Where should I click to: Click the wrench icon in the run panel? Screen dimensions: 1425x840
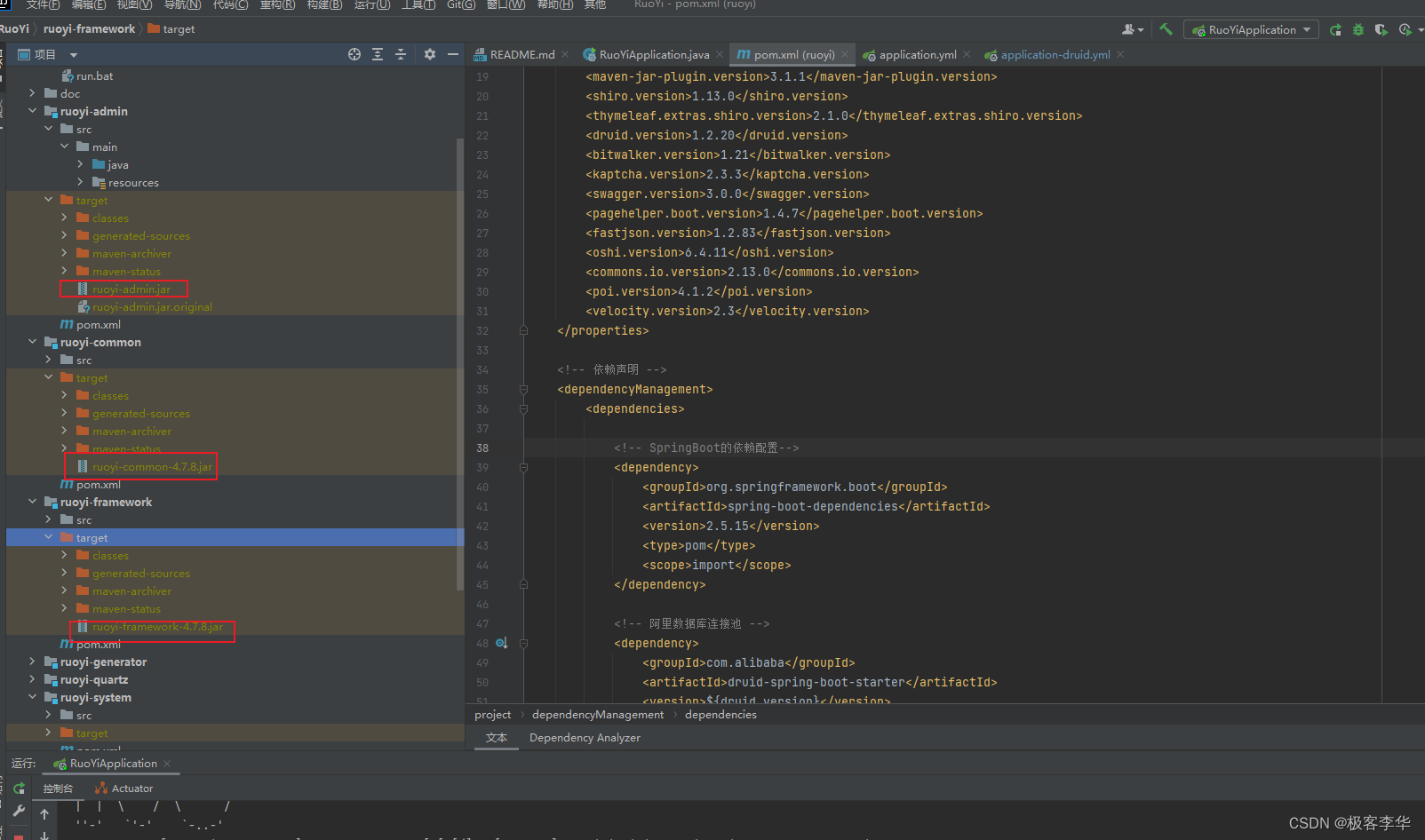19,811
